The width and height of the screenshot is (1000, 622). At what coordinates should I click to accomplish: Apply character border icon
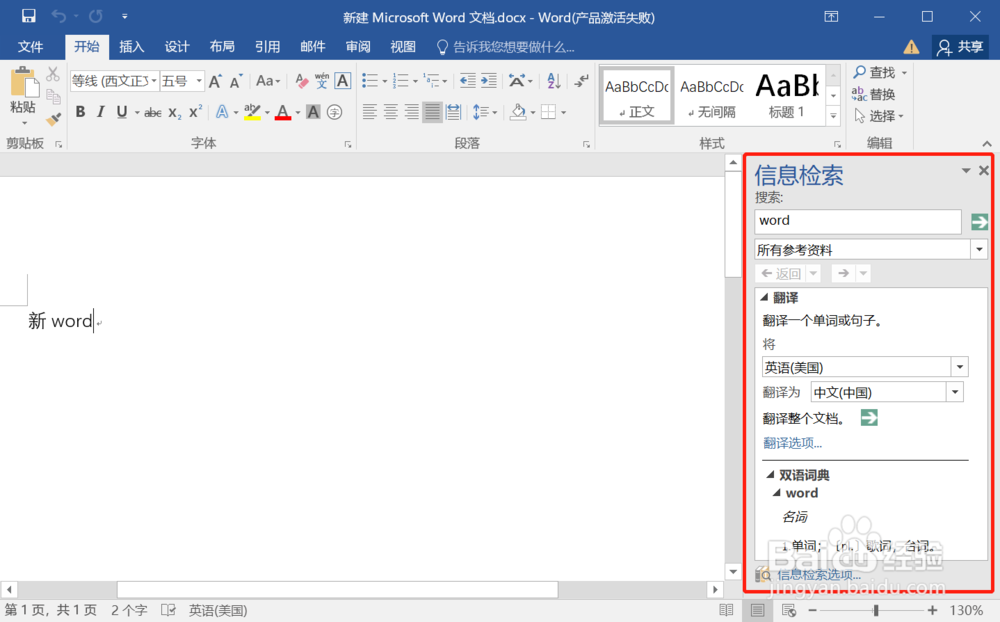coord(342,81)
